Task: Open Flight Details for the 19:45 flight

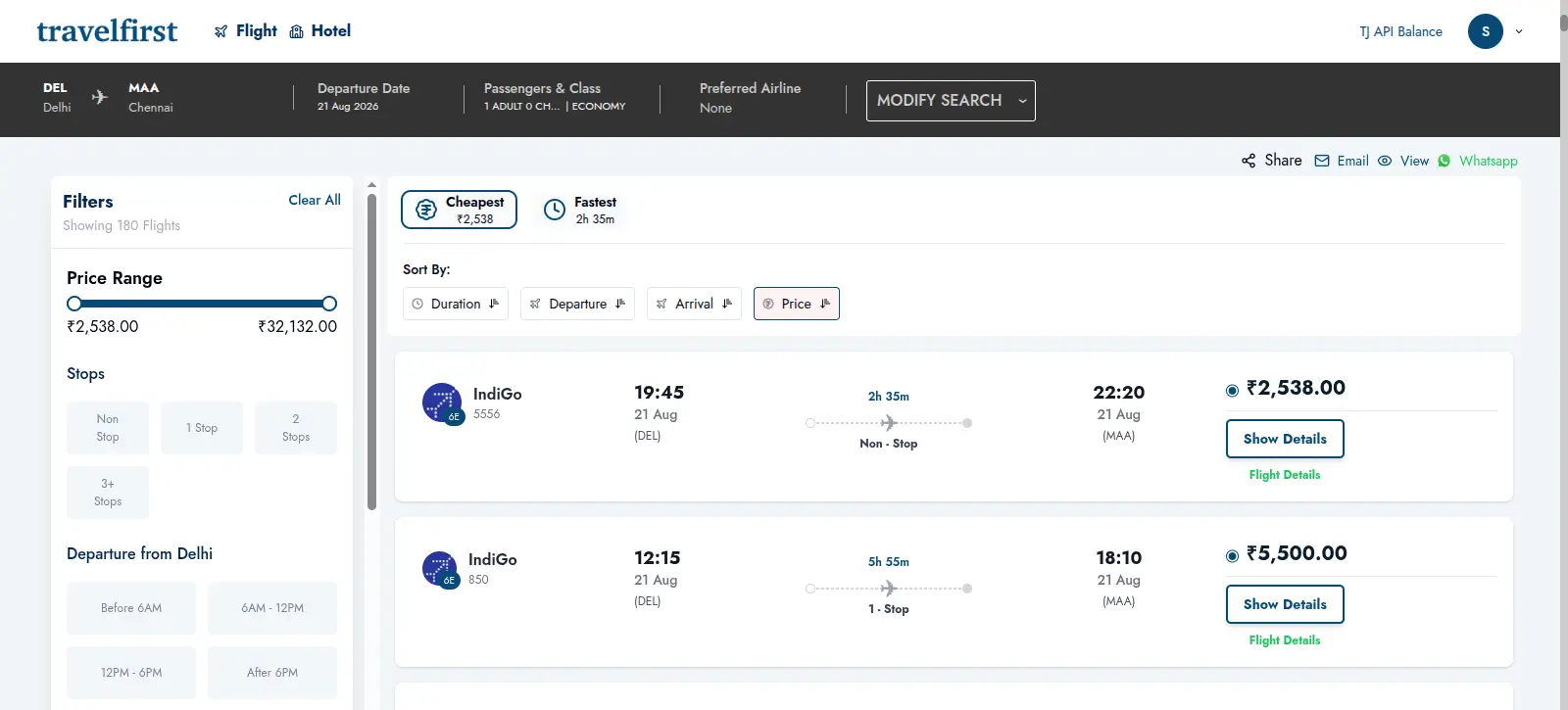Action: (1285, 475)
